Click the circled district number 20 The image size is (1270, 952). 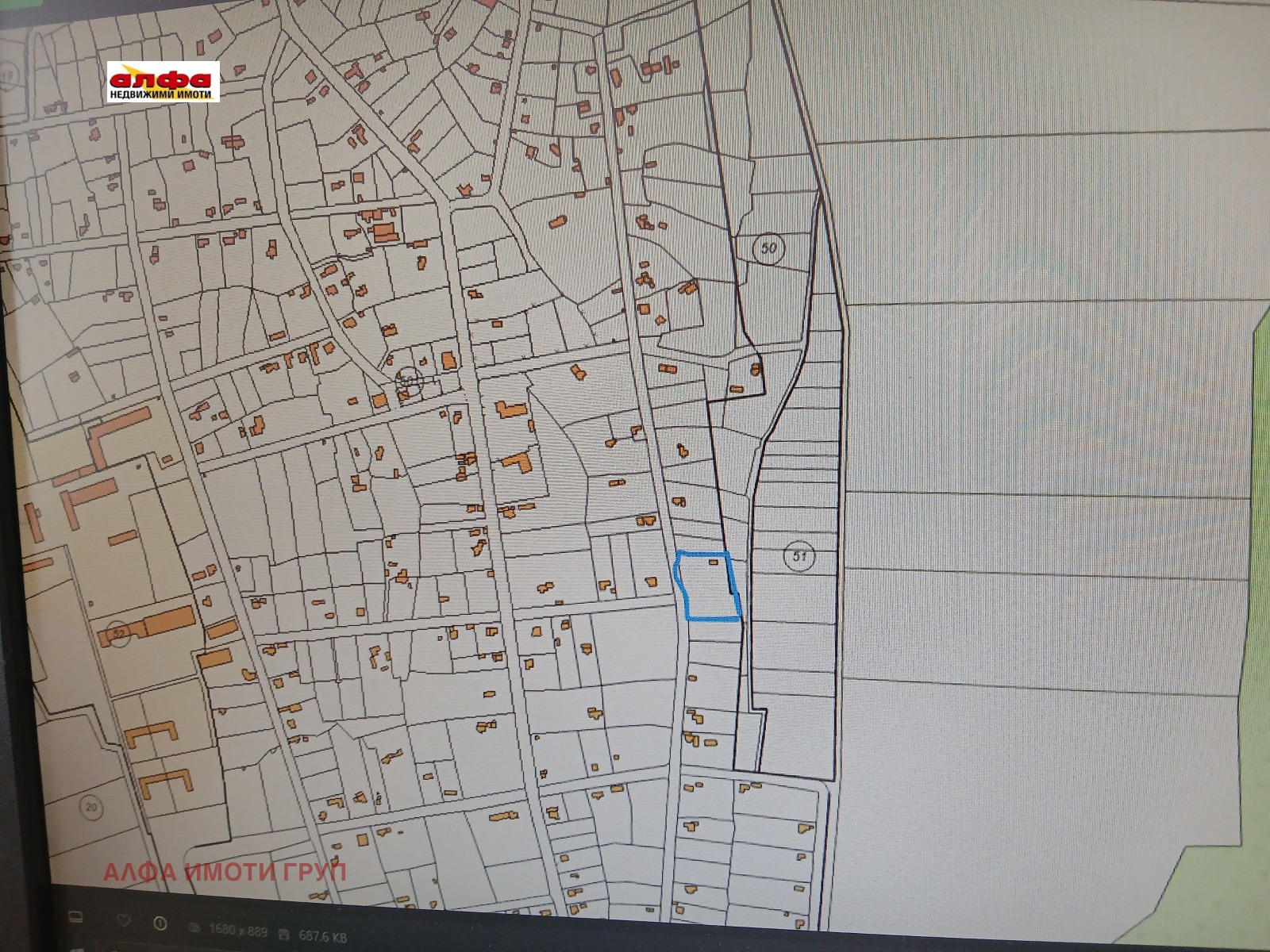click(92, 808)
